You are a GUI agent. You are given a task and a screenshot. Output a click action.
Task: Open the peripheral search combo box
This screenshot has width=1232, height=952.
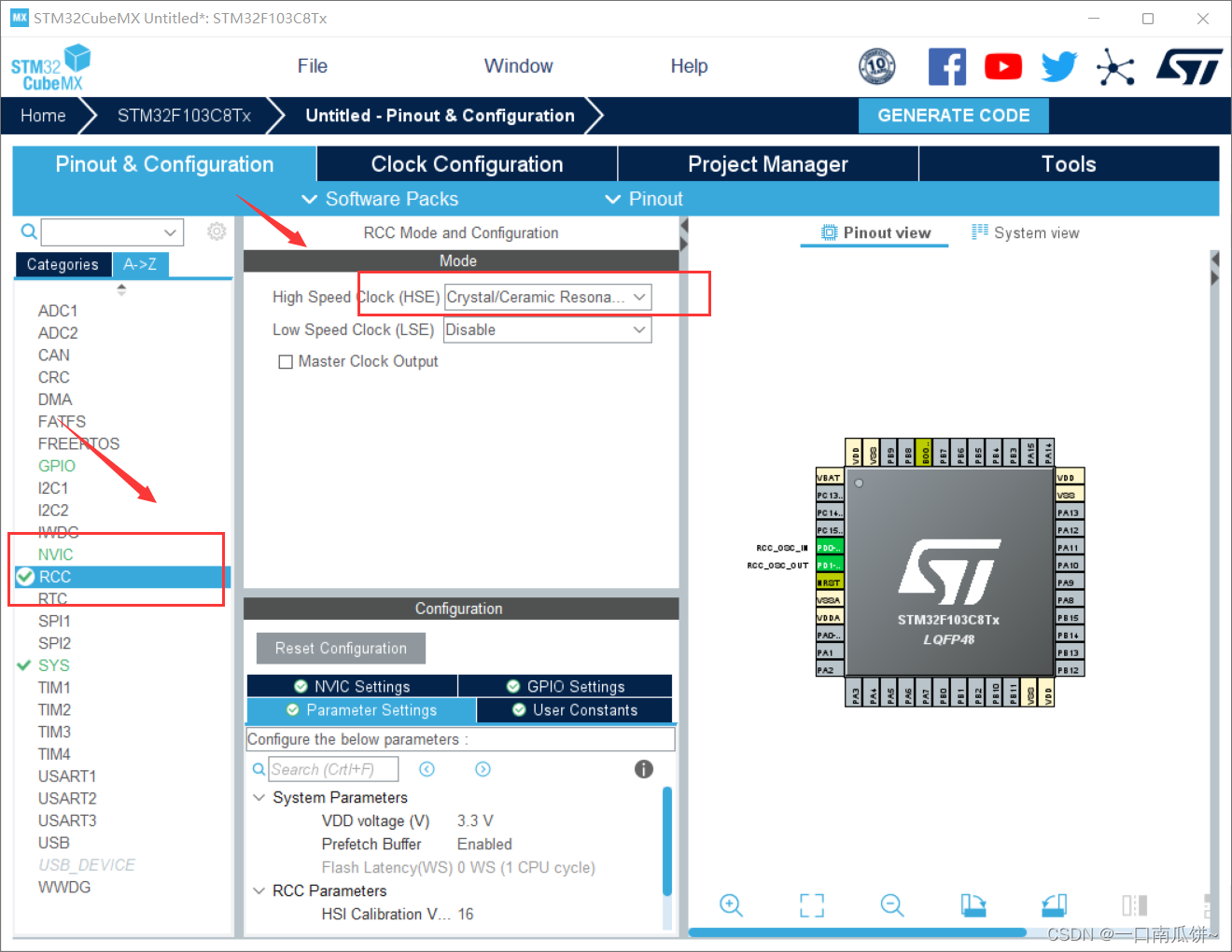(x=112, y=231)
